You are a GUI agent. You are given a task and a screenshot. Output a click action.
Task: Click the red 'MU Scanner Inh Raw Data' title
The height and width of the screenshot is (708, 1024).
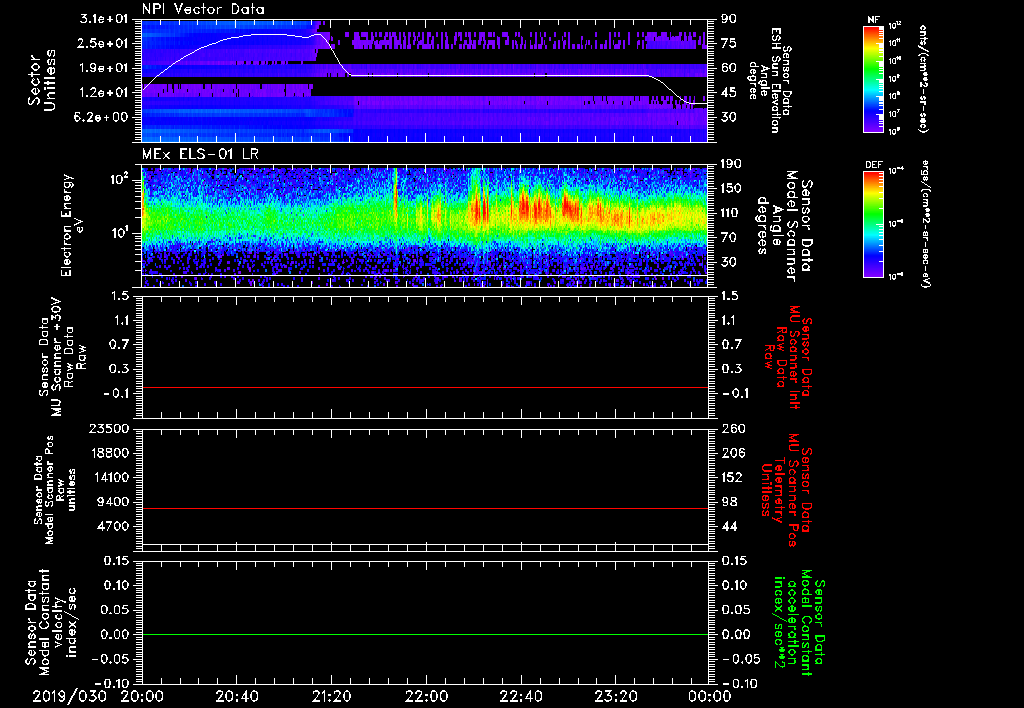point(788,357)
